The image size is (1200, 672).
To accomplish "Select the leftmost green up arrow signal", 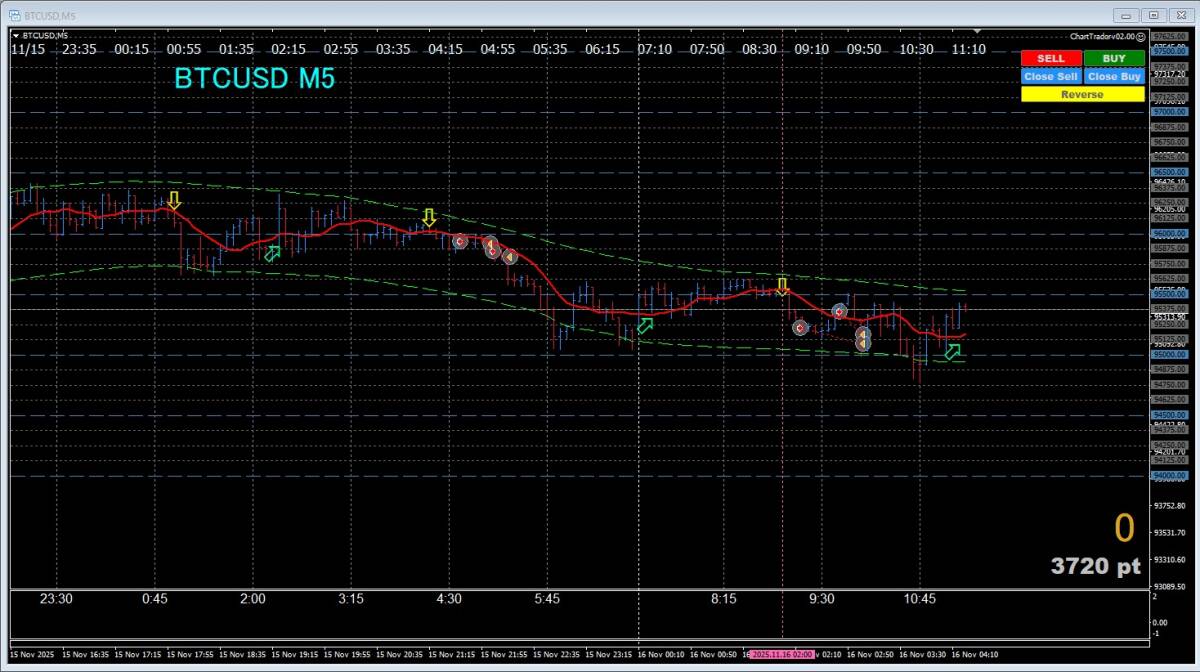I will coord(272,253).
